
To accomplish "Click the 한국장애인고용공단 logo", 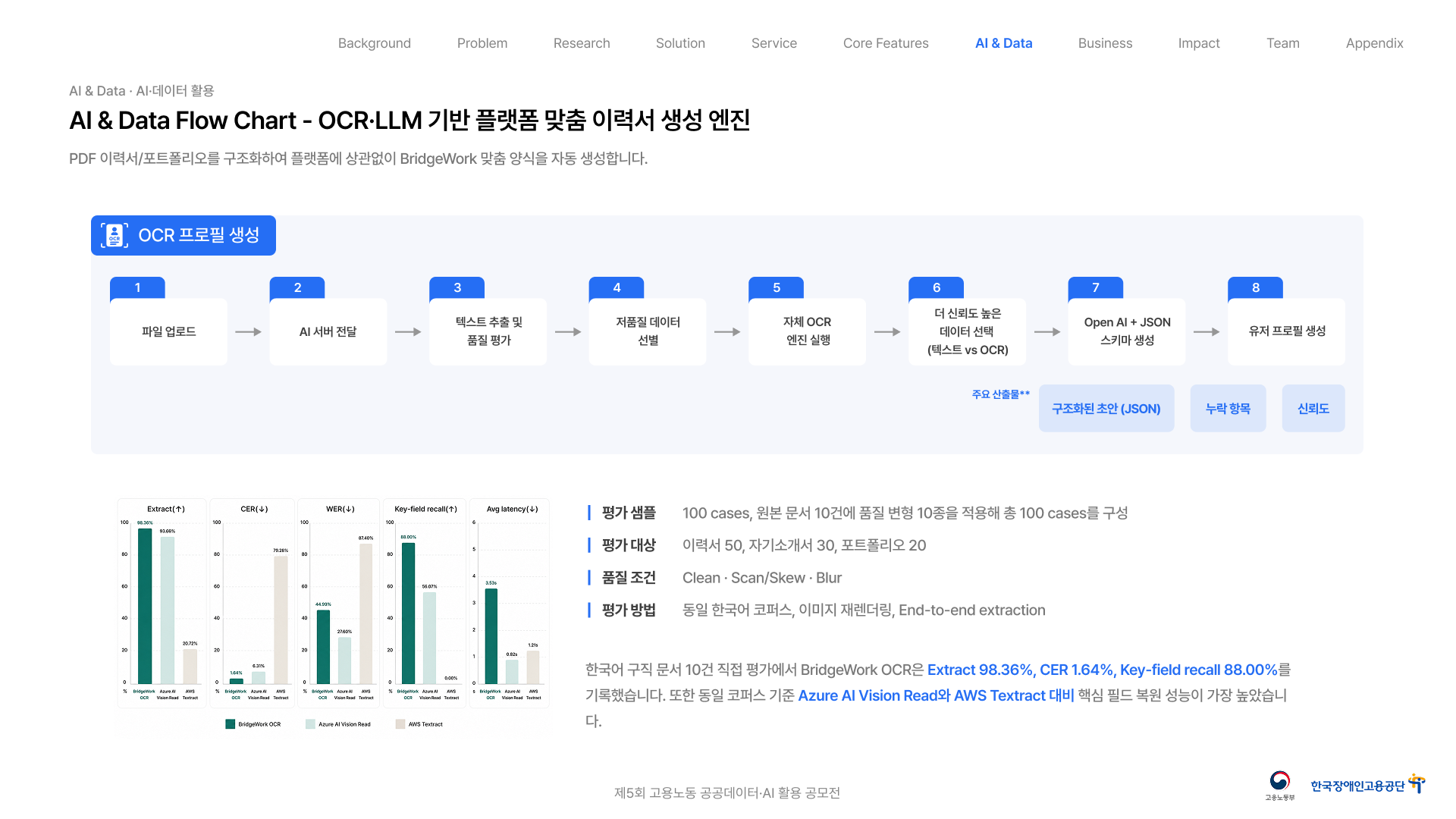I will click(x=1367, y=785).
